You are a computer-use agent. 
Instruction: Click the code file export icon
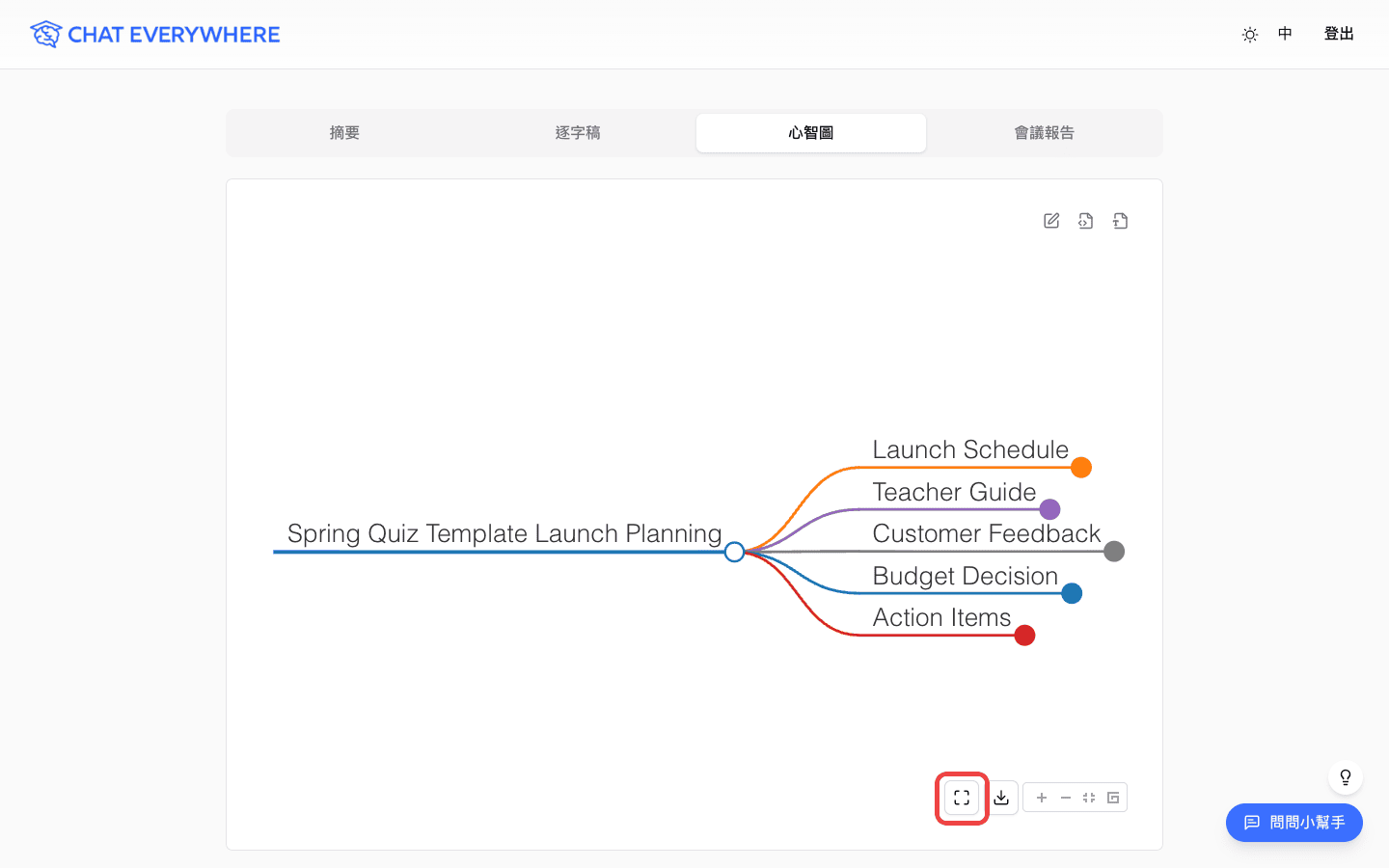pyautogui.click(x=1086, y=221)
